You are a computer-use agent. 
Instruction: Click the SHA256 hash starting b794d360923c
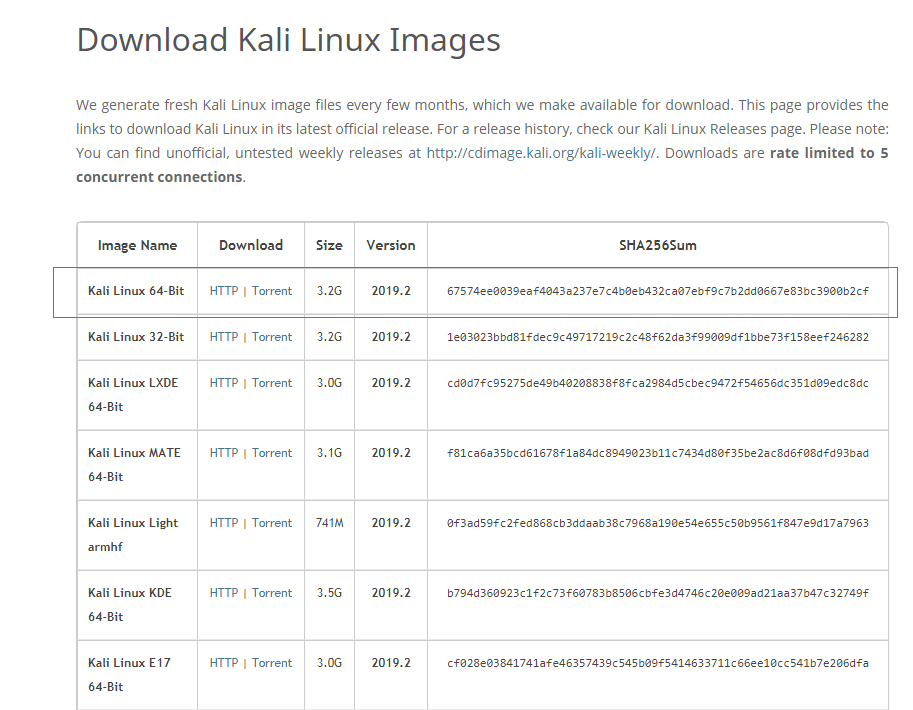(658, 593)
